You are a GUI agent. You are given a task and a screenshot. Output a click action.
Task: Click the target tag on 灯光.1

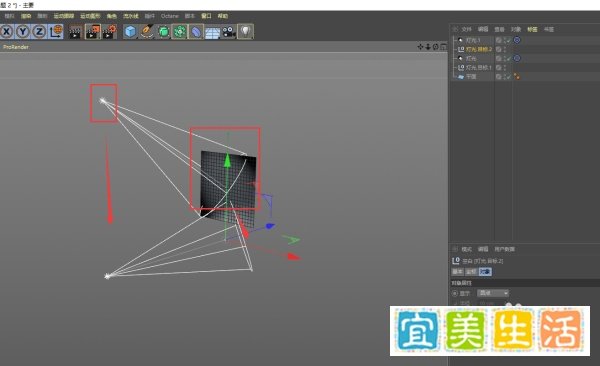[517, 40]
